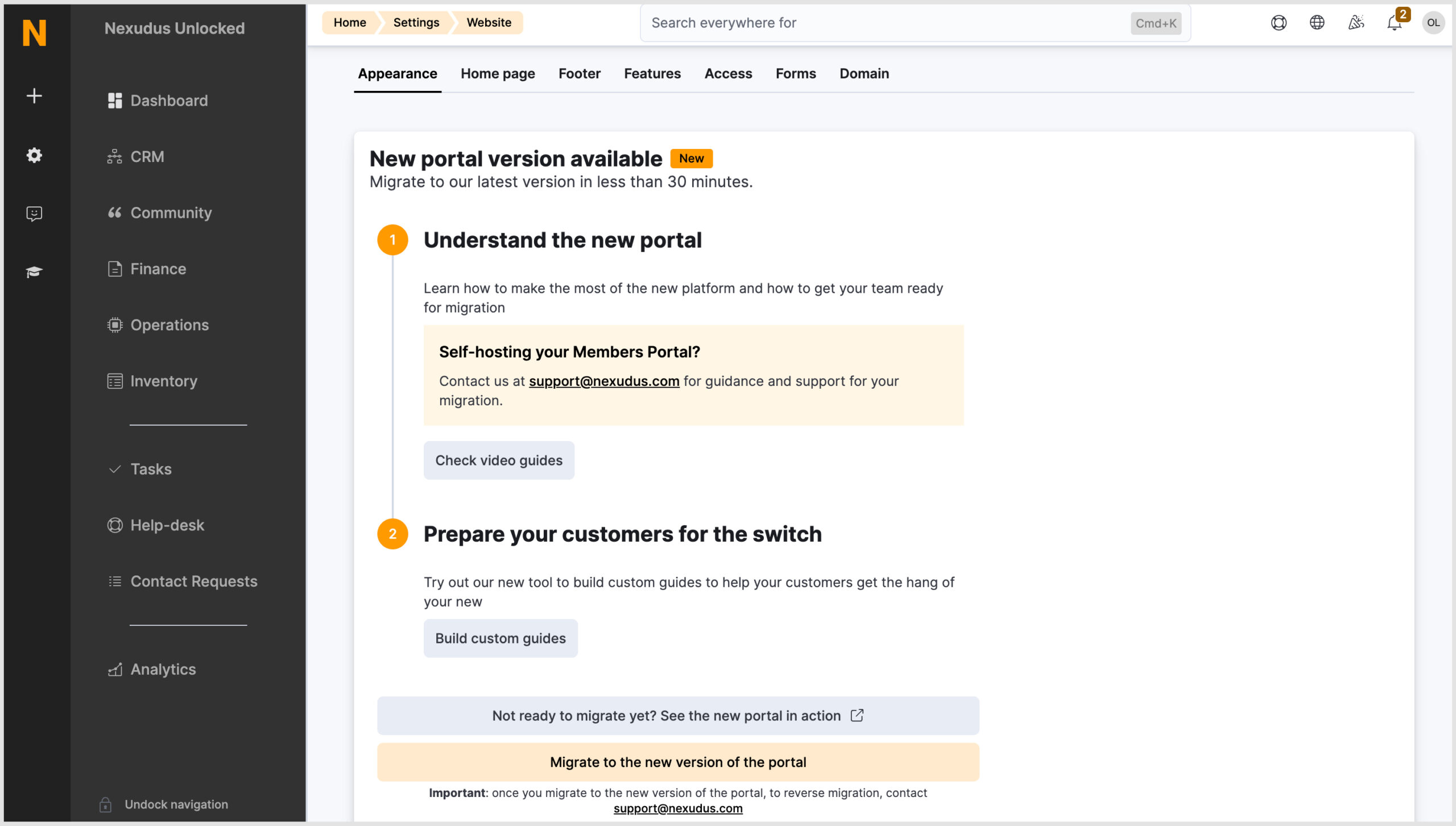Open the Operations menu item

tap(159, 325)
